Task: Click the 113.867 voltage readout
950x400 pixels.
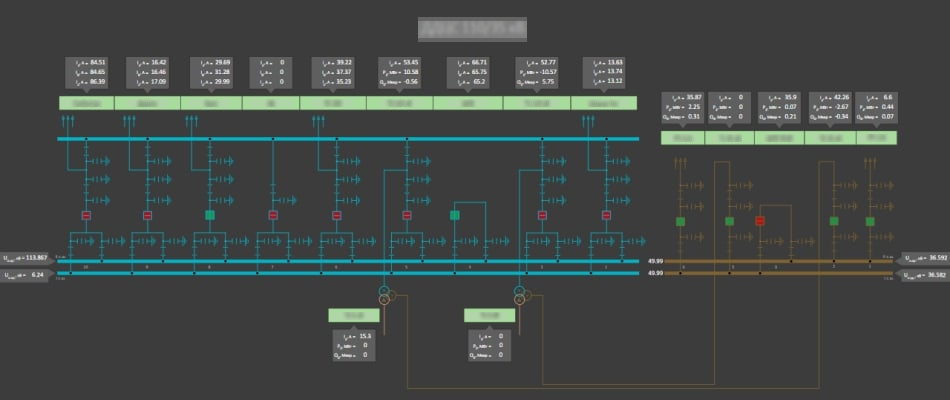Action: coord(29,256)
